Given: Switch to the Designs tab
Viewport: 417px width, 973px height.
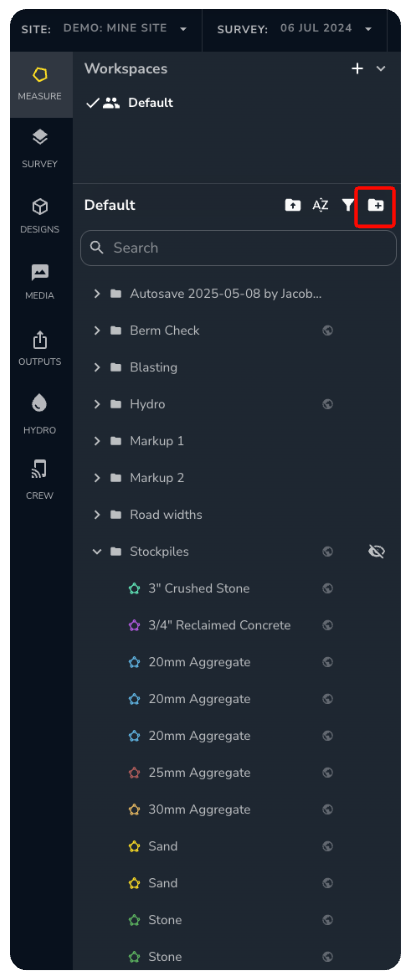Looking at the screenshot, I should coord(40,216).
